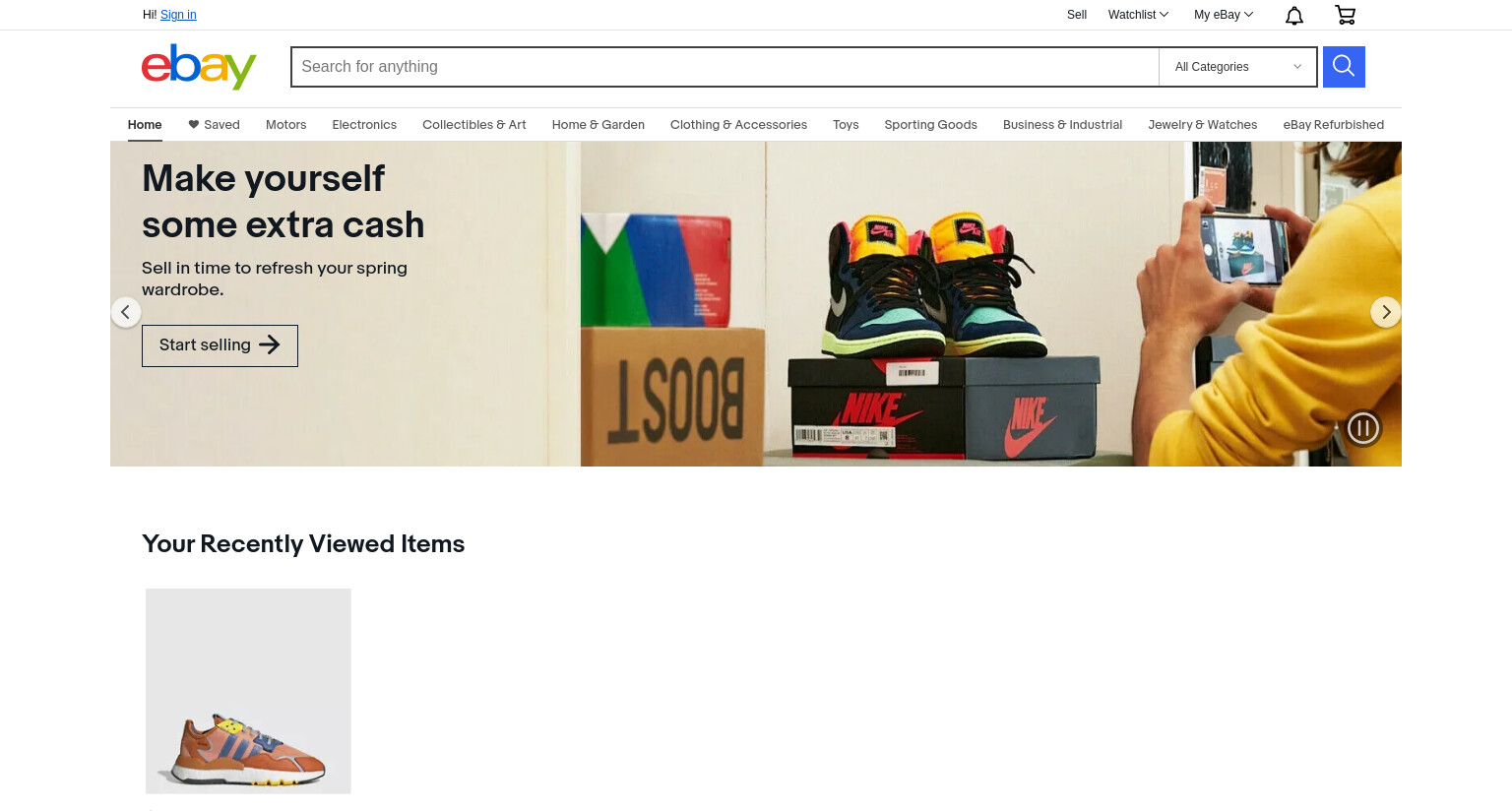Image resolution: width=1512 pixels, height=811 pixels.
Task: Click the Sign in link
Action: tap(178, 15)
